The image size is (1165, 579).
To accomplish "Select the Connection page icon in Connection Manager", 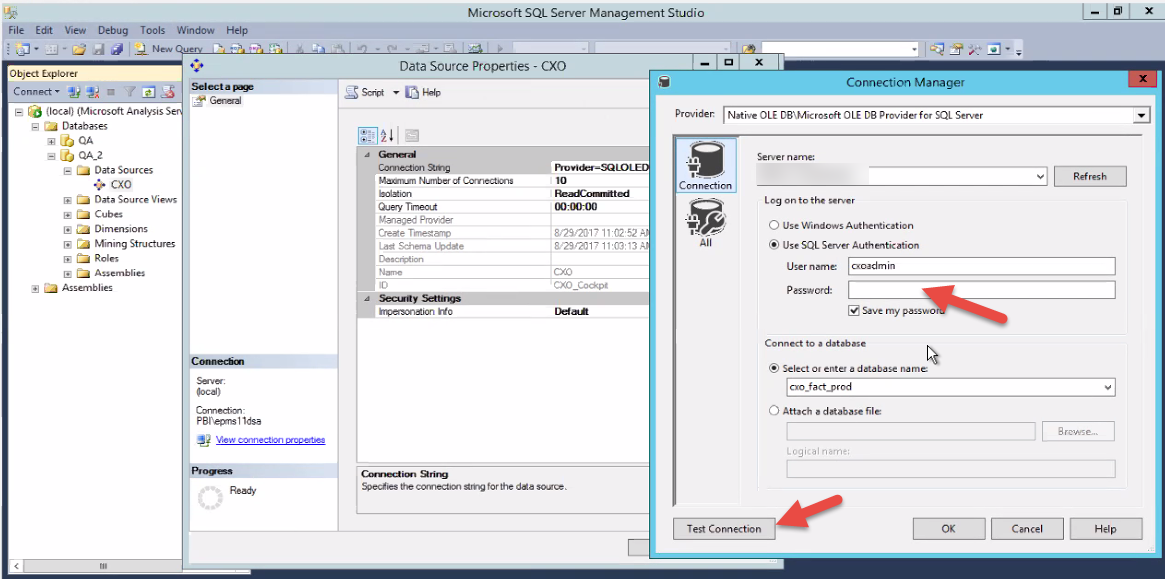I will click(705, 166).
